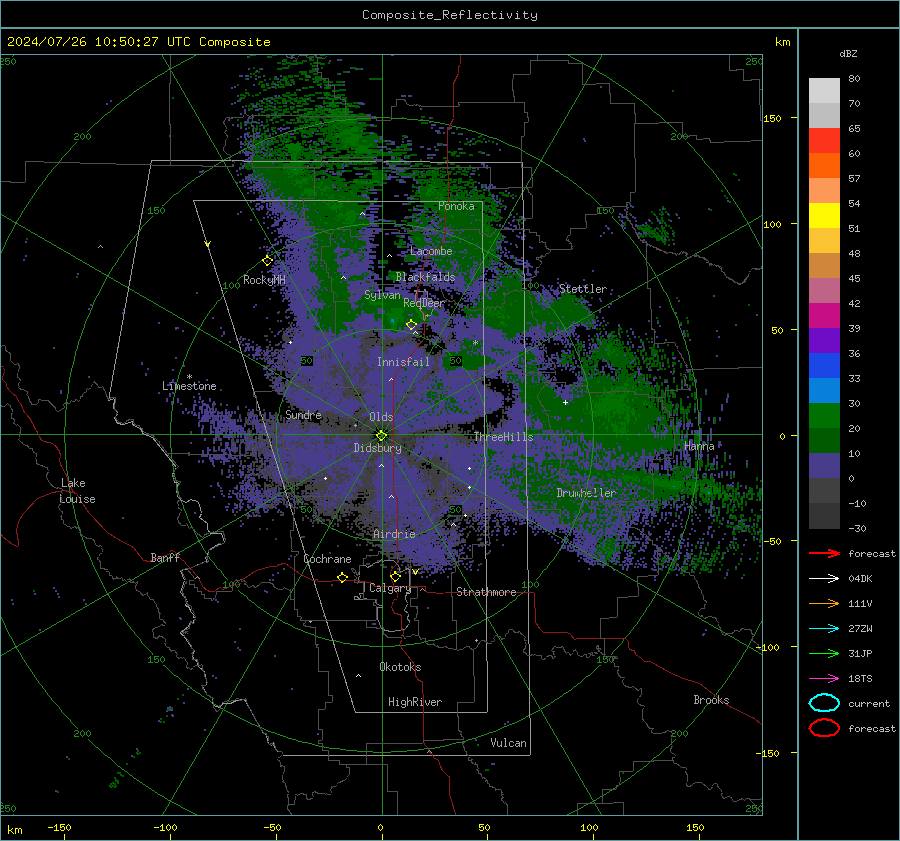
Task: Pick the red 60-65 dBZ swatch
Action: point(824,141)
